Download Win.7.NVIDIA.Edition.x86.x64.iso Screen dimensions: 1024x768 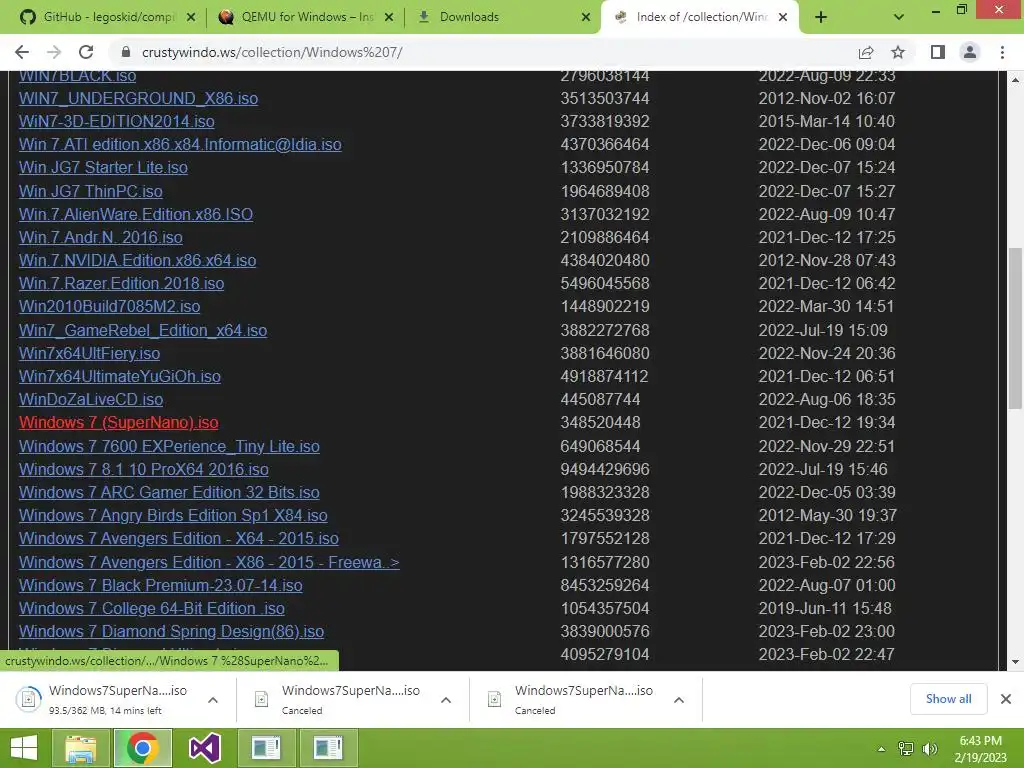click(x=137, y=260)
